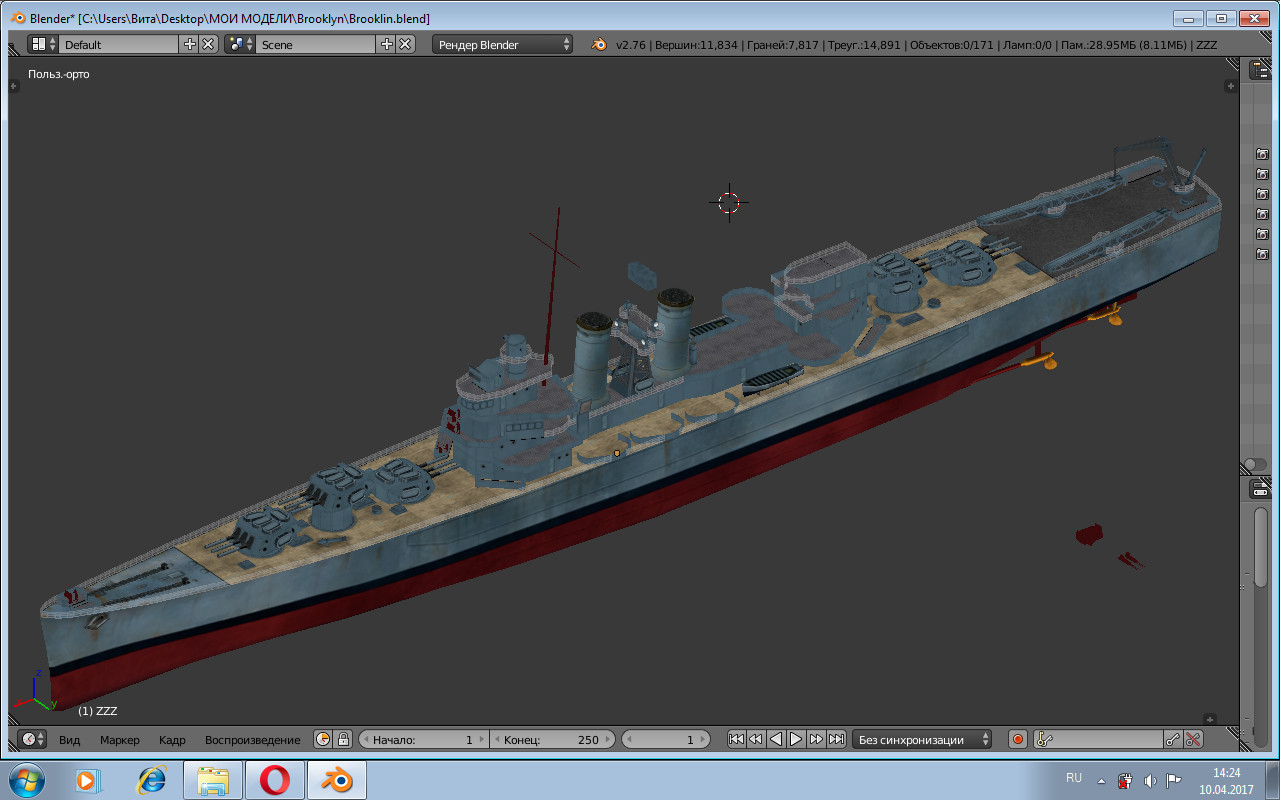Insert keyframe with the key icon
This screenshot has height=800, width=1280.
coord(1173,740)
